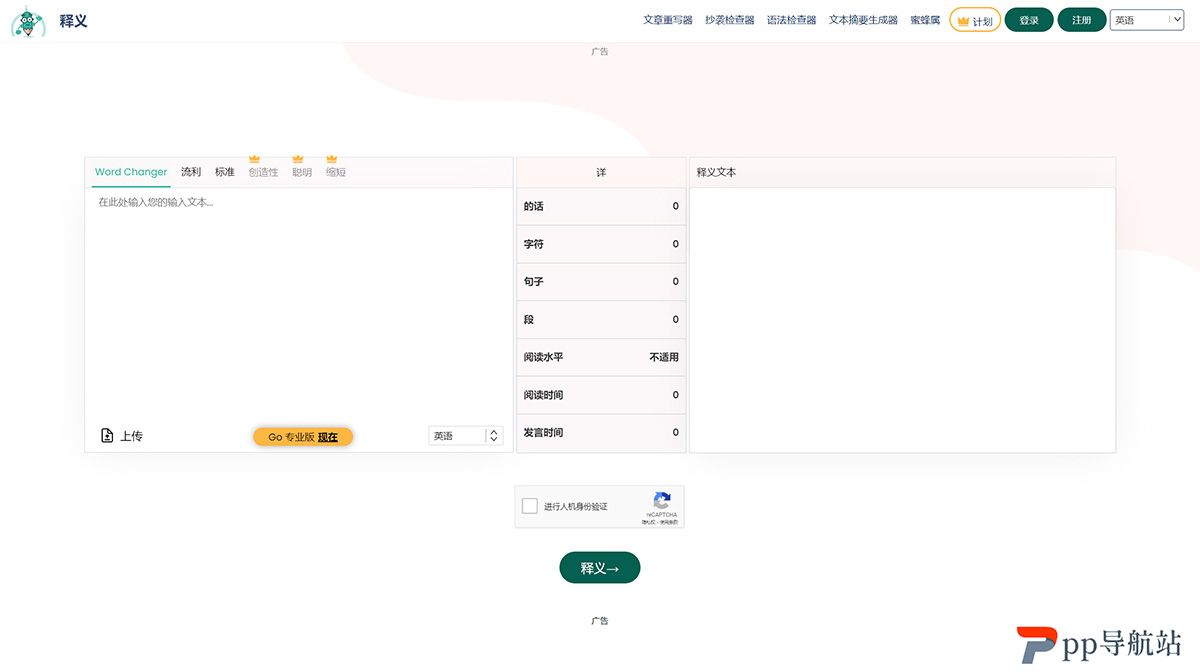
Task: Click the 的话 word count row
Action: pyautogui.click(x=601, y=206)
